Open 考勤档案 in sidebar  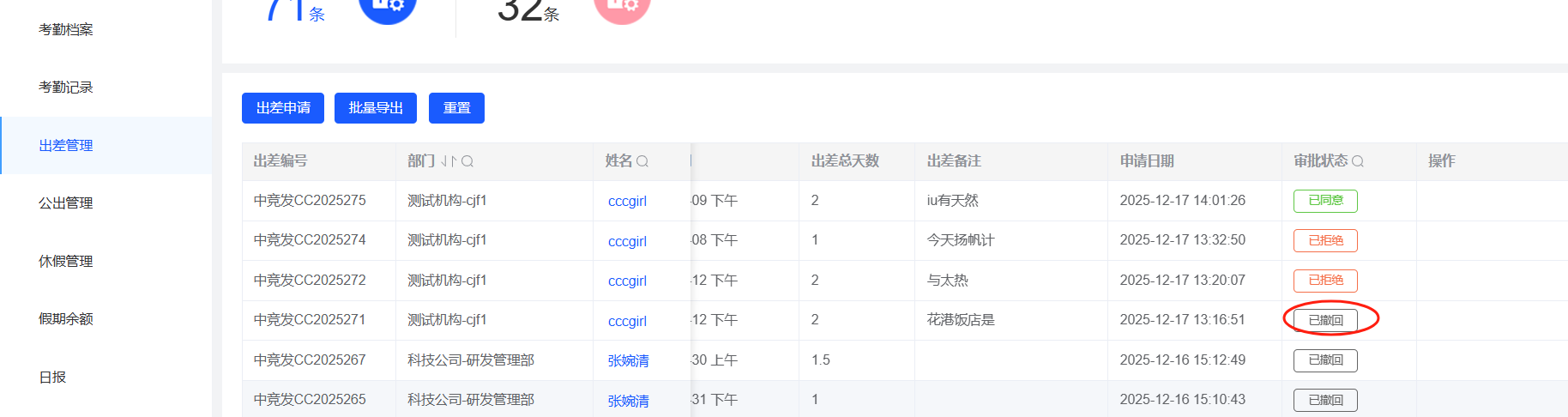tap(66, 29)
